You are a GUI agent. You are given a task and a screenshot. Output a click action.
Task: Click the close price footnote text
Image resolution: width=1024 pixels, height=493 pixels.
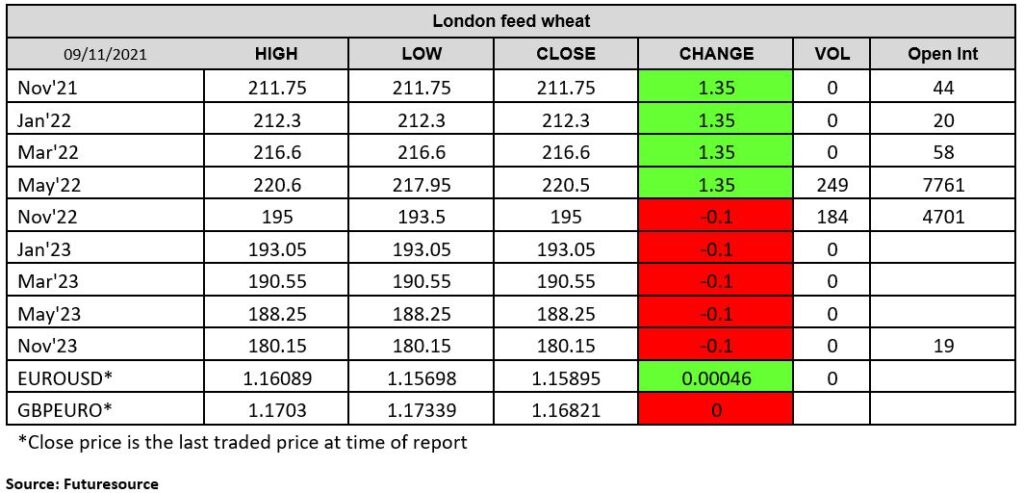[x=242, y=441]
